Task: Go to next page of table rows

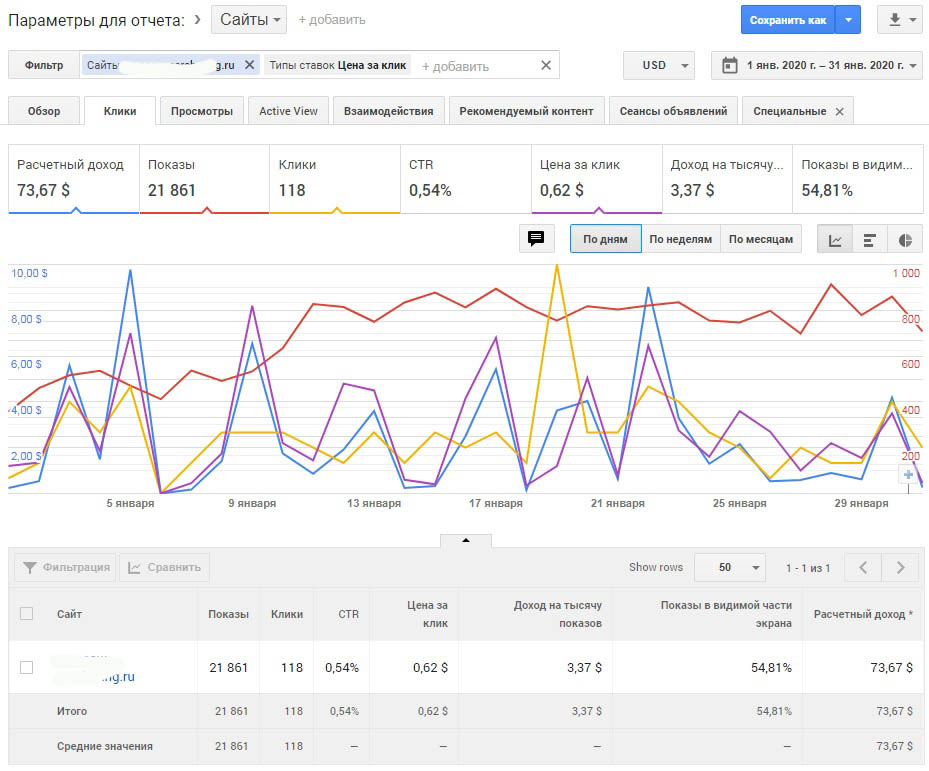Action: (901, 567)
